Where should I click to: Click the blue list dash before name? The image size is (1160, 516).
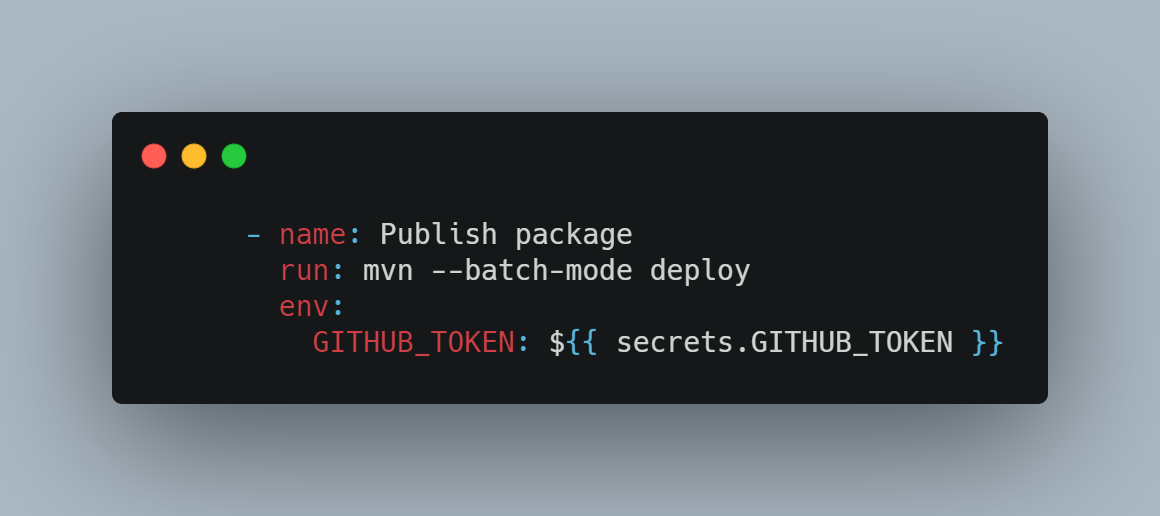254,235
